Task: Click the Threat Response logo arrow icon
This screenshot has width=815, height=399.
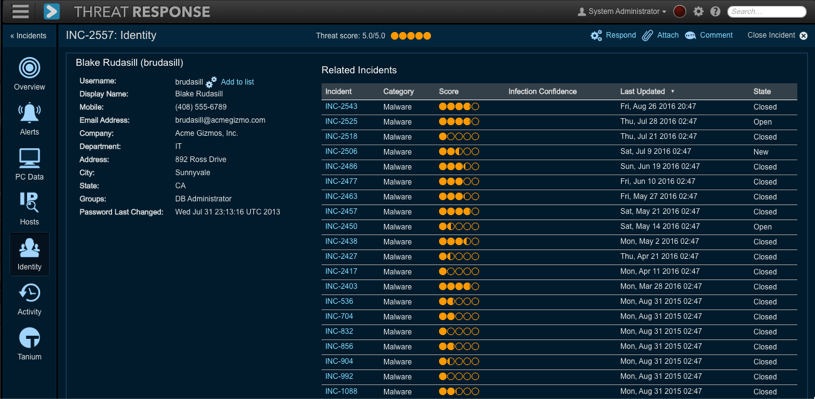Action: click(x=51, y=11)
